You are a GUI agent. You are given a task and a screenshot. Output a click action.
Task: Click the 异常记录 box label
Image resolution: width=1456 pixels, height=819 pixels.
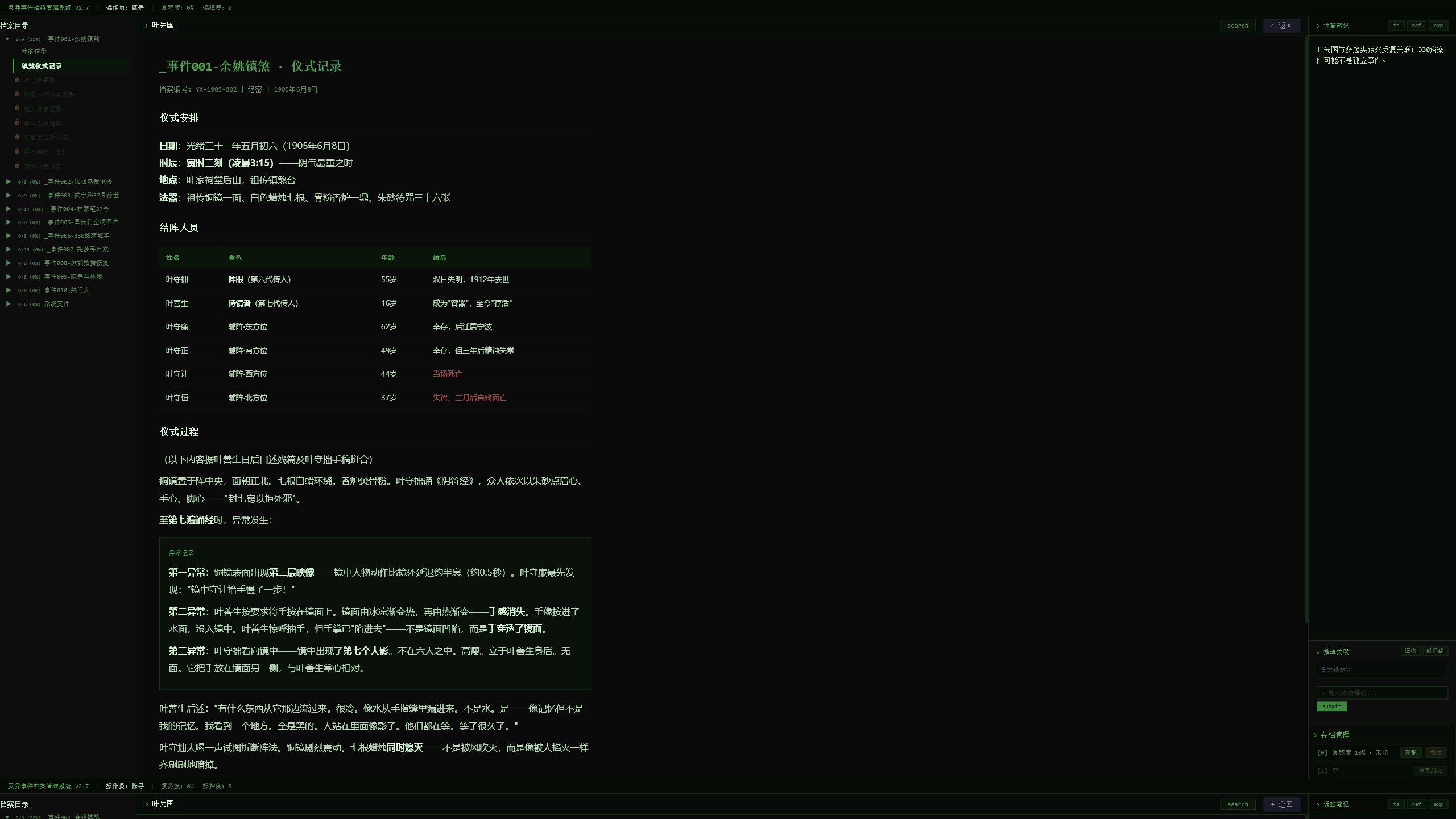pyautogui.click(x=181, y=553)
